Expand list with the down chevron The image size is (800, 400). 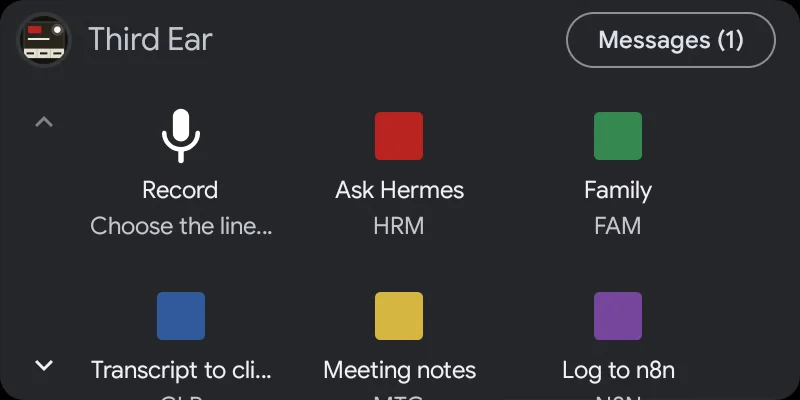pyautogui.click(x=44, y=365)
